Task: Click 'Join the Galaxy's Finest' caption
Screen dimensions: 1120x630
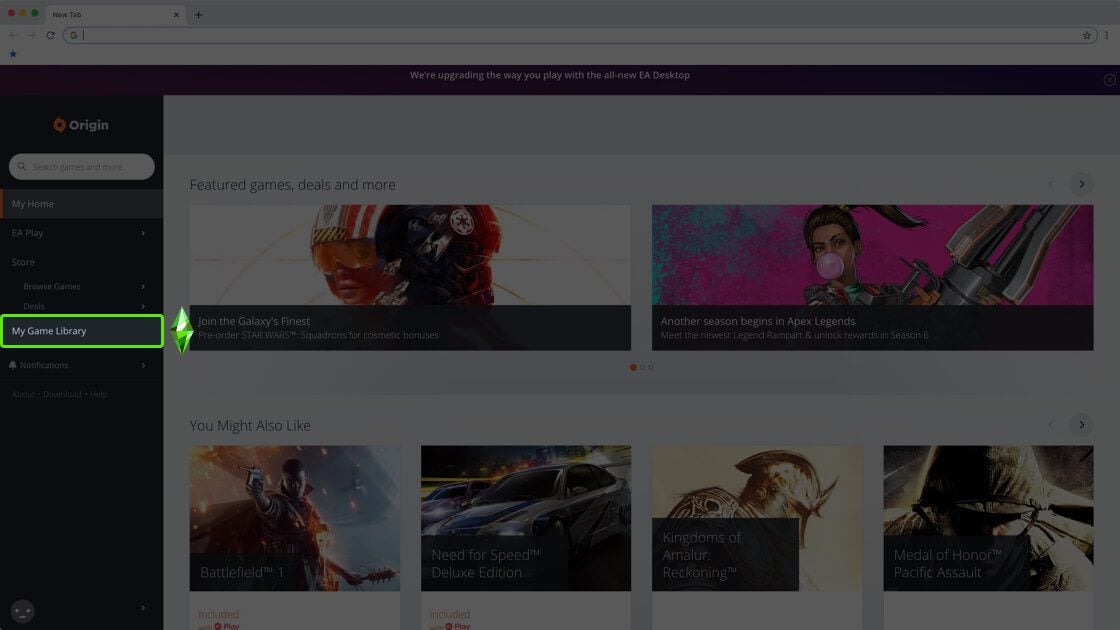Action: pos(254,321)
